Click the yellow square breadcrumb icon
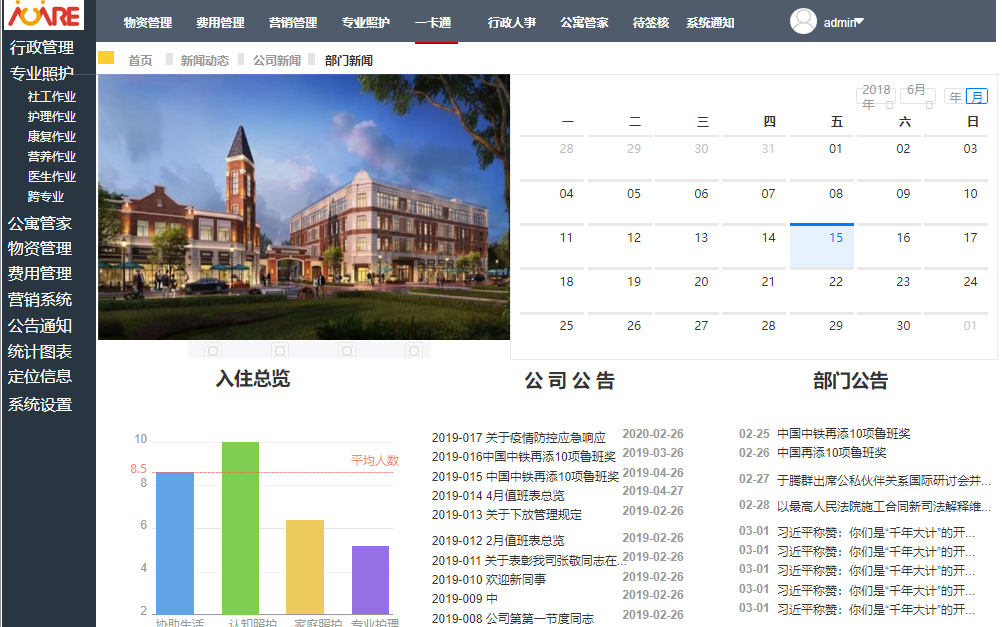The width and height of the screenshot is (1002, 627). 106,59
